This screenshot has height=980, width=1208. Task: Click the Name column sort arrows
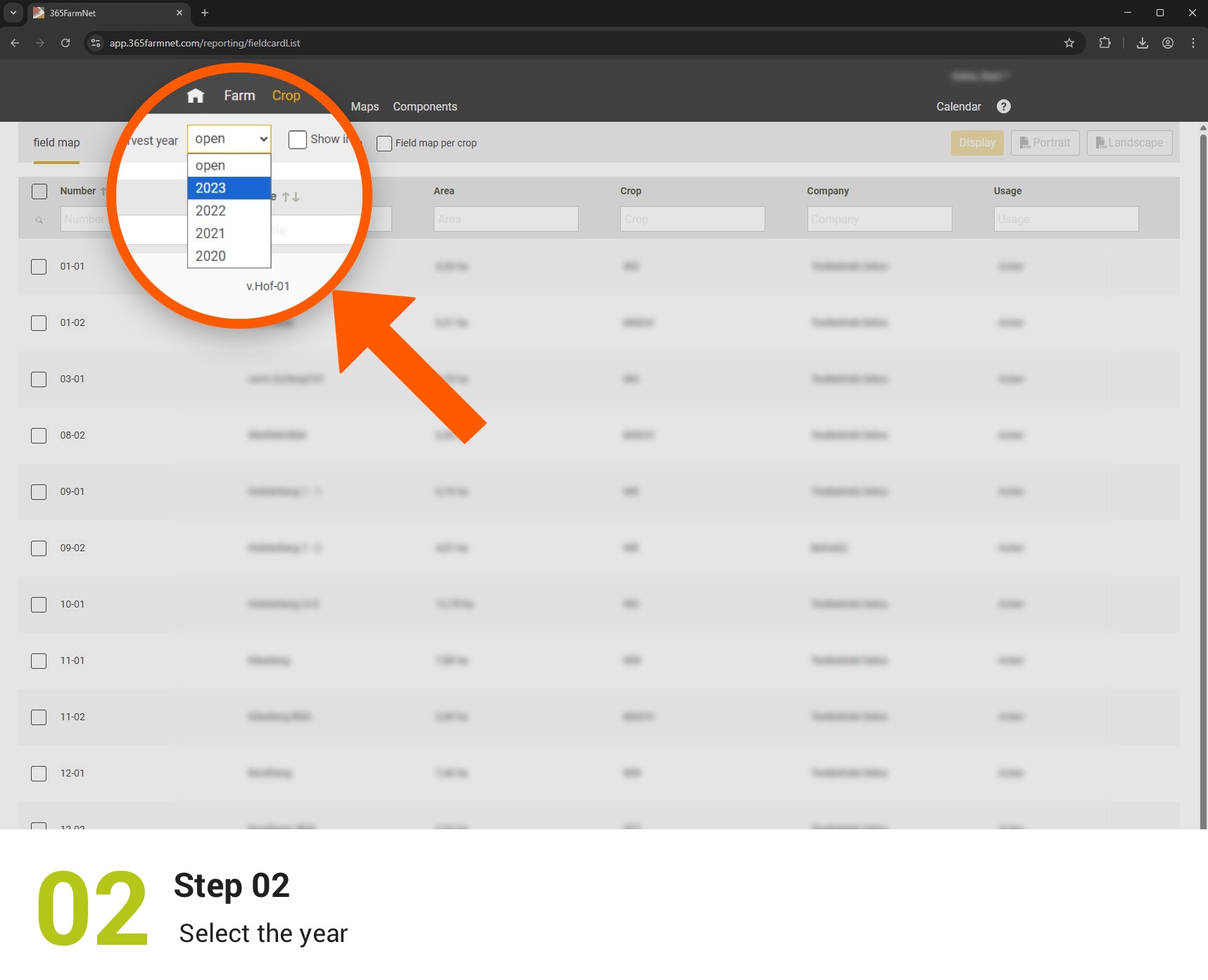pos(291,197)
